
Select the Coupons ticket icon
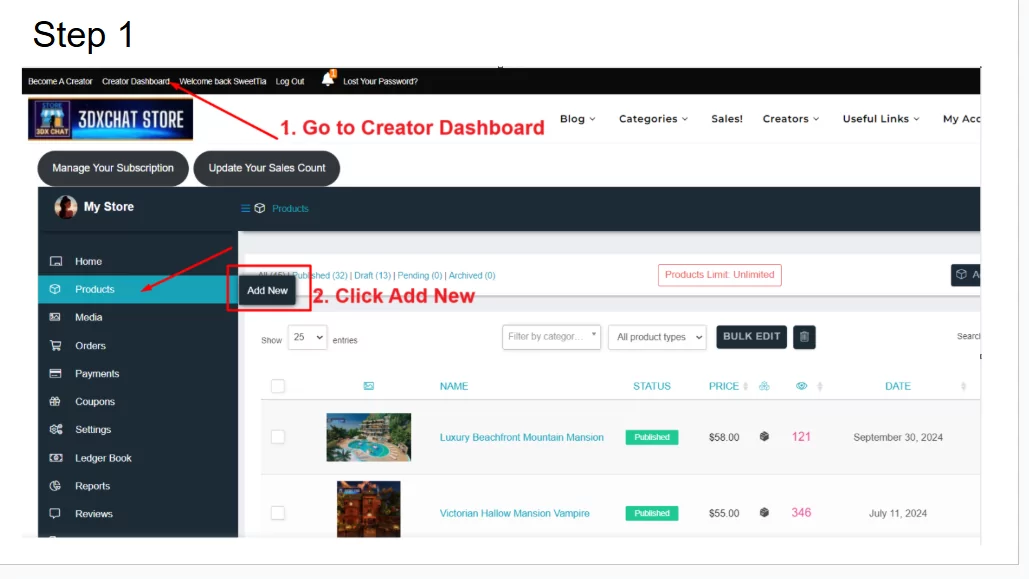(x=57, y=401)
